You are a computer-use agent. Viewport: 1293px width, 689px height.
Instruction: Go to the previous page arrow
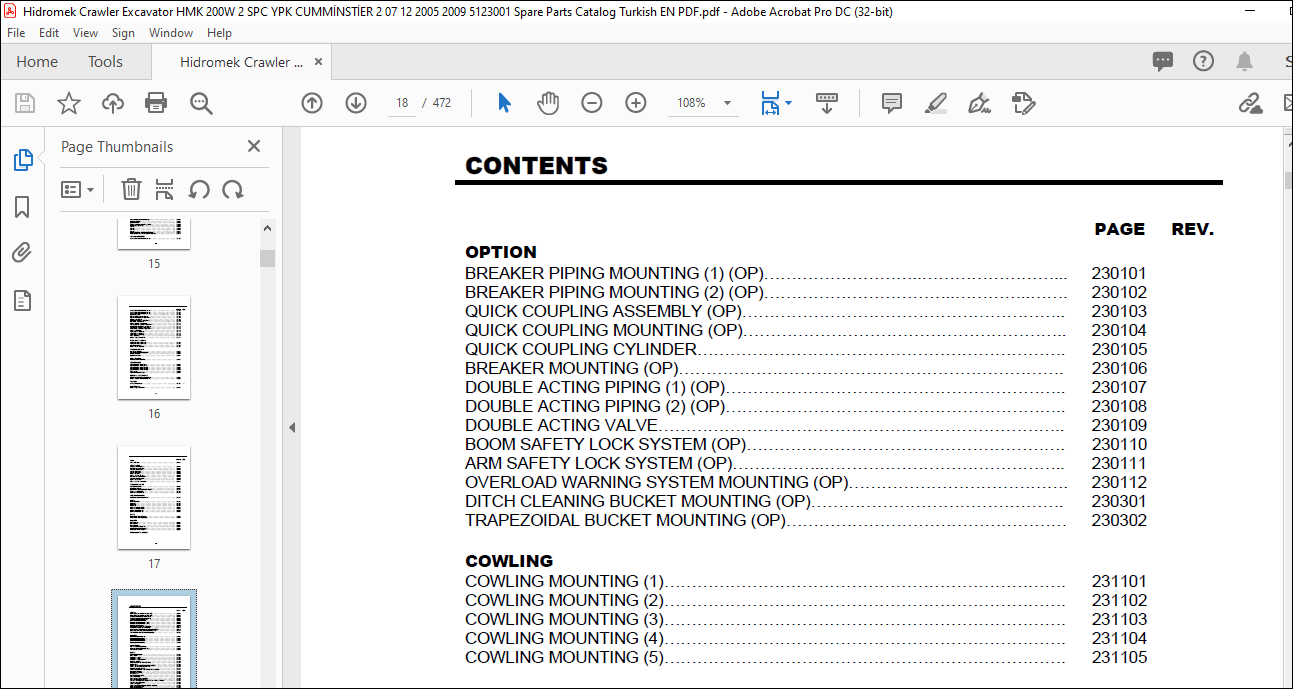(x=312, y=103)
